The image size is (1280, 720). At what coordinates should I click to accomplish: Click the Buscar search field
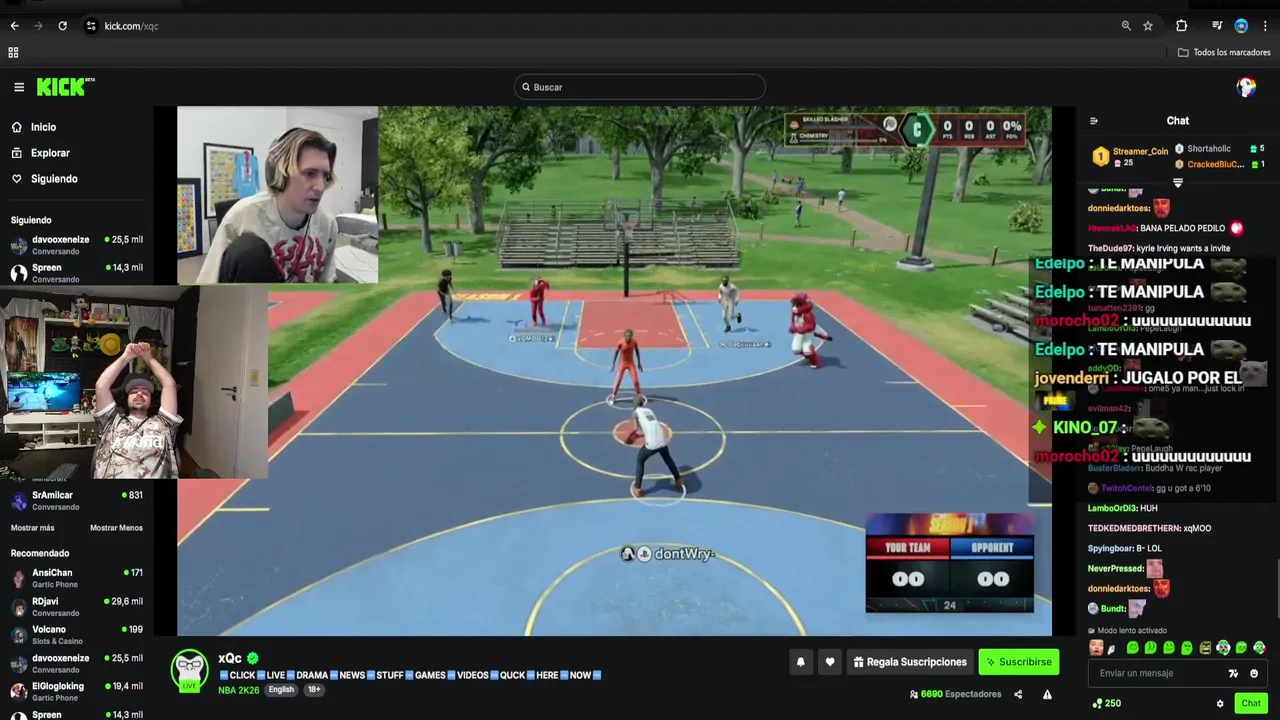pyautogui.click(x=640, y=87)
